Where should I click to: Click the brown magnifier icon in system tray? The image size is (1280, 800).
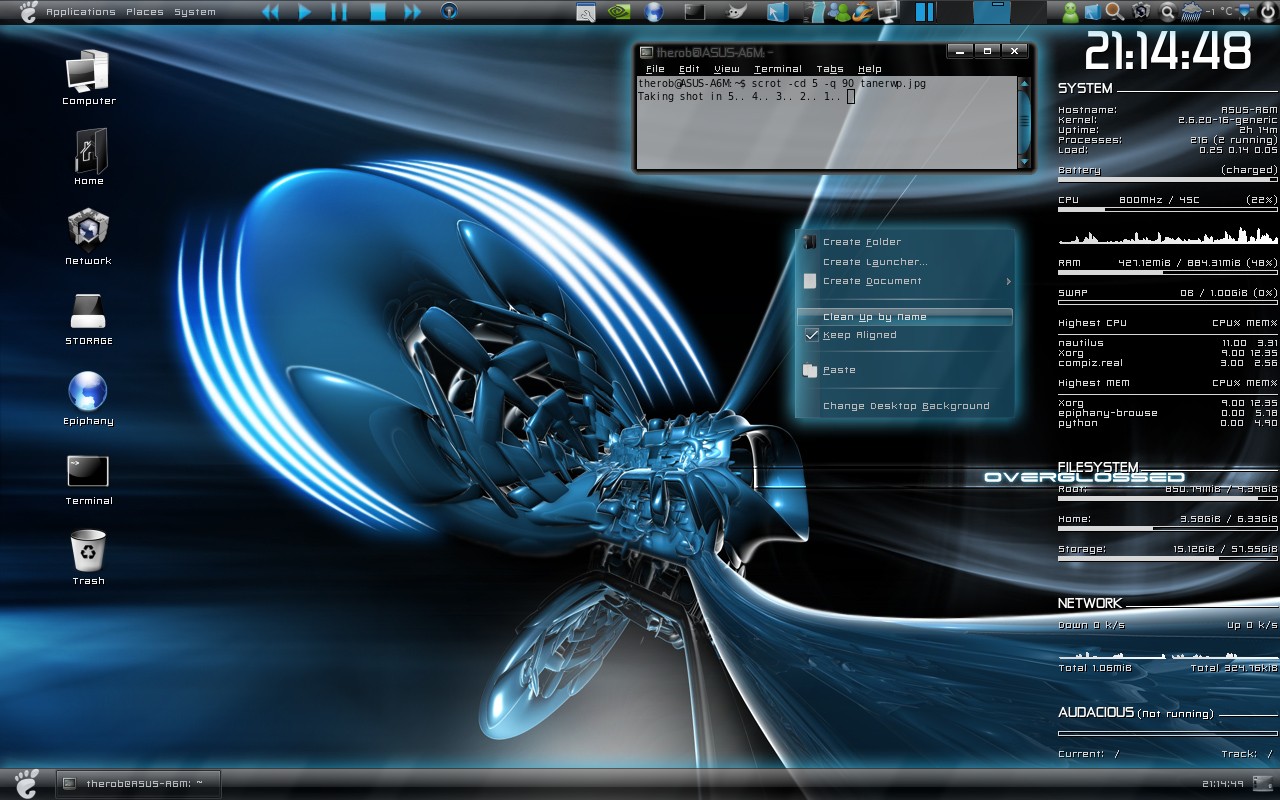(x=1115, y=12)
